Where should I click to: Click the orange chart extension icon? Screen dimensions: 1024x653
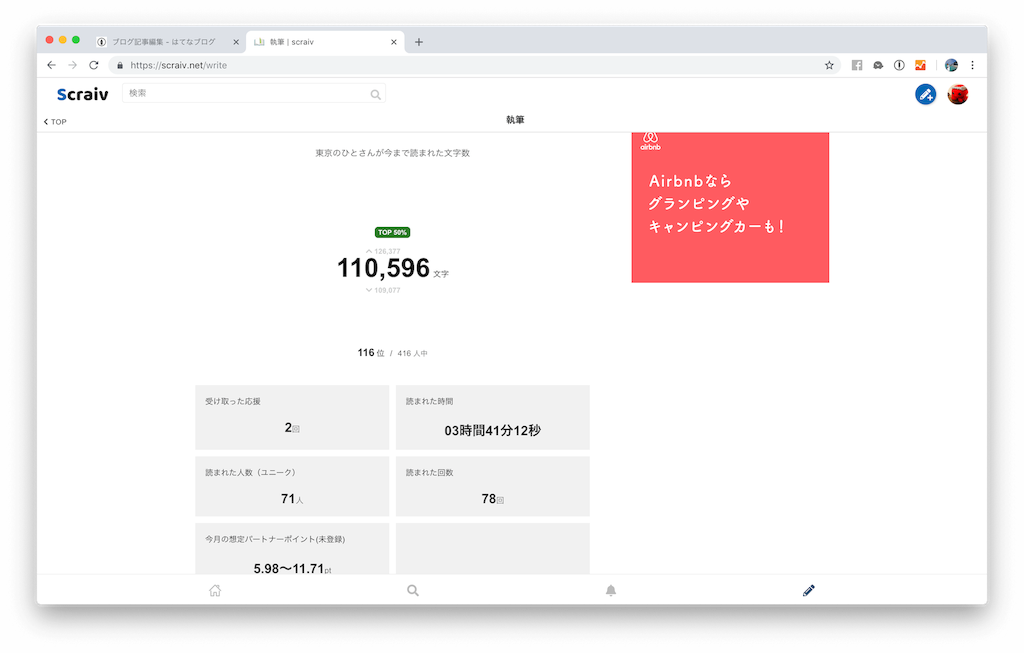tap(920, 65)
